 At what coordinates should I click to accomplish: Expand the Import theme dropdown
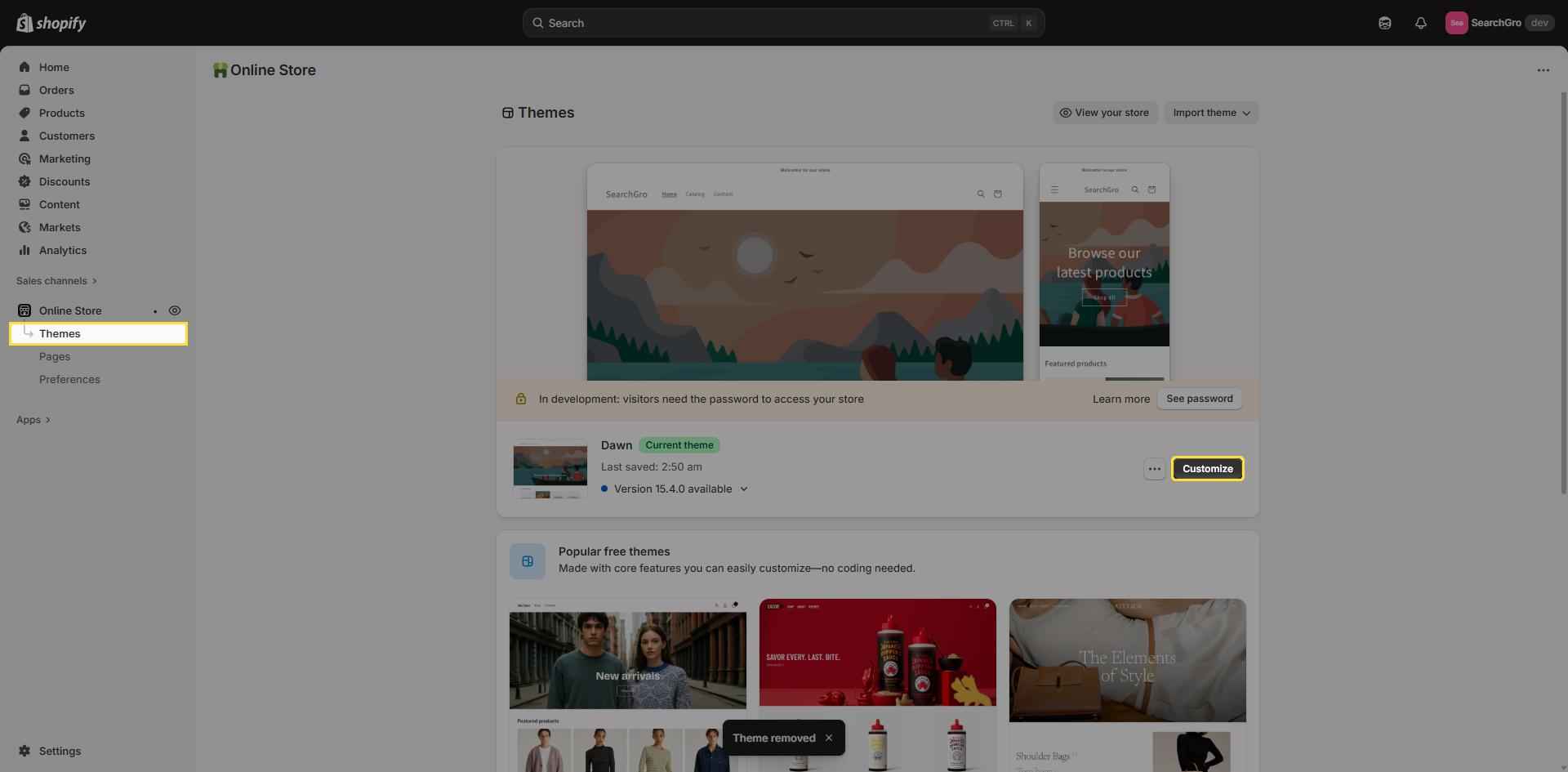1210,113
